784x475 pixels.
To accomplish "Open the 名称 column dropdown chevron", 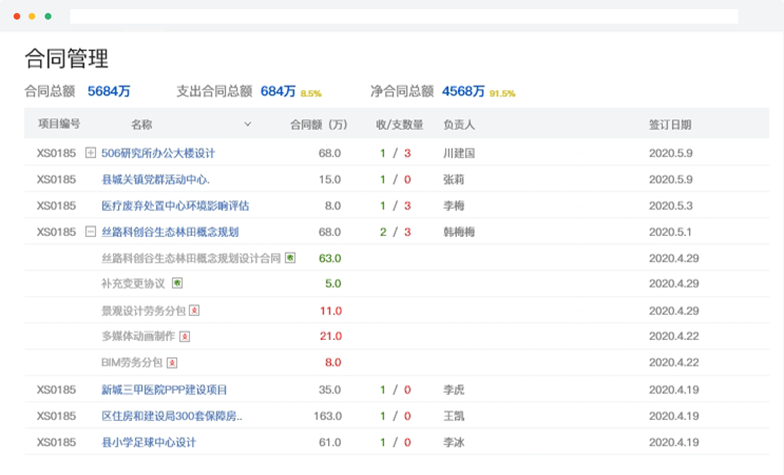I will point(247,124).
